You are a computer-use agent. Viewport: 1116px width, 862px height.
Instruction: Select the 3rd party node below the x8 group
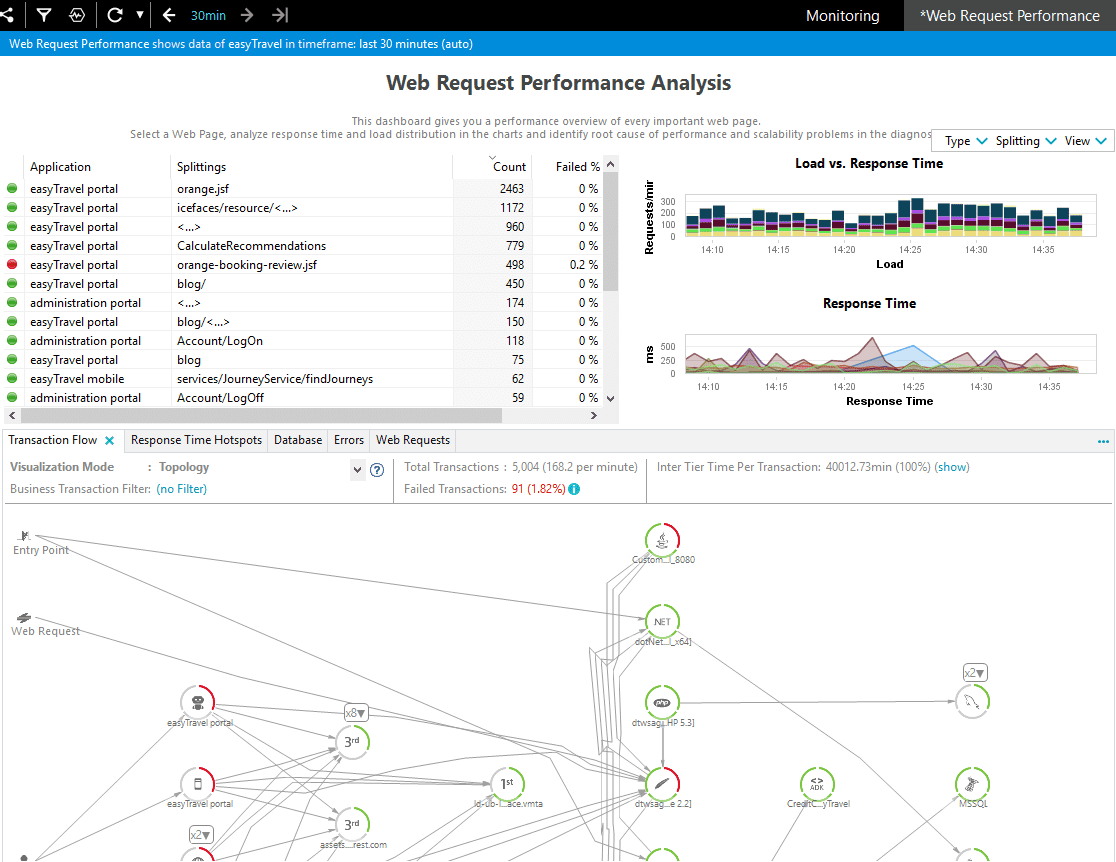pos(352,742)
